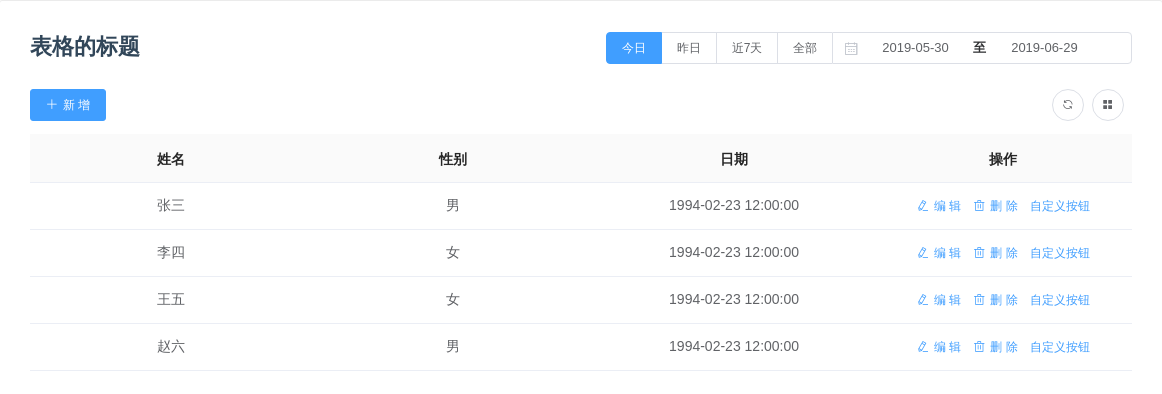Select the name cell 赵六

pyautogui.click(x=170, y=347)
